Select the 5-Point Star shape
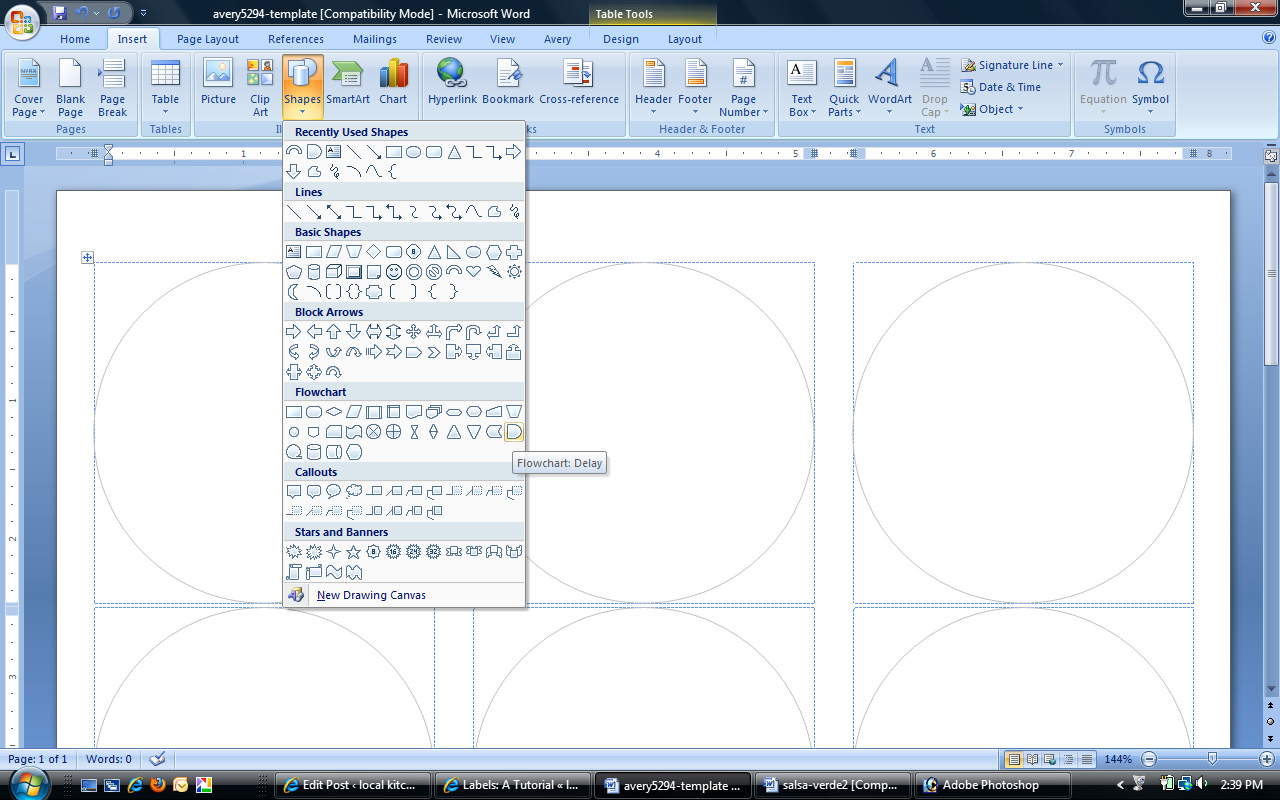Viewport: 1280px width, 800px height. click(x=354, y=552)
